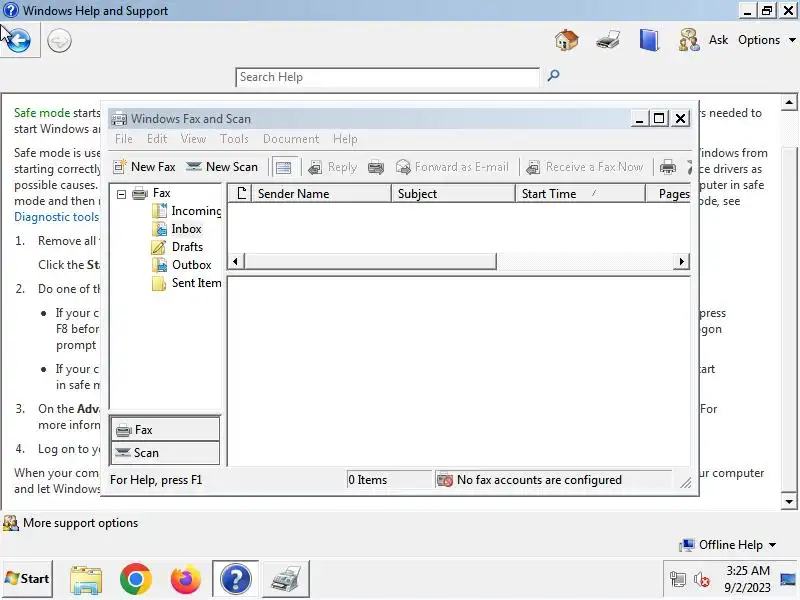Image resolution: width=800 pixels, height=600 pixels.
Task: Open the File menu in Fax and Scan
Action: 123,139
